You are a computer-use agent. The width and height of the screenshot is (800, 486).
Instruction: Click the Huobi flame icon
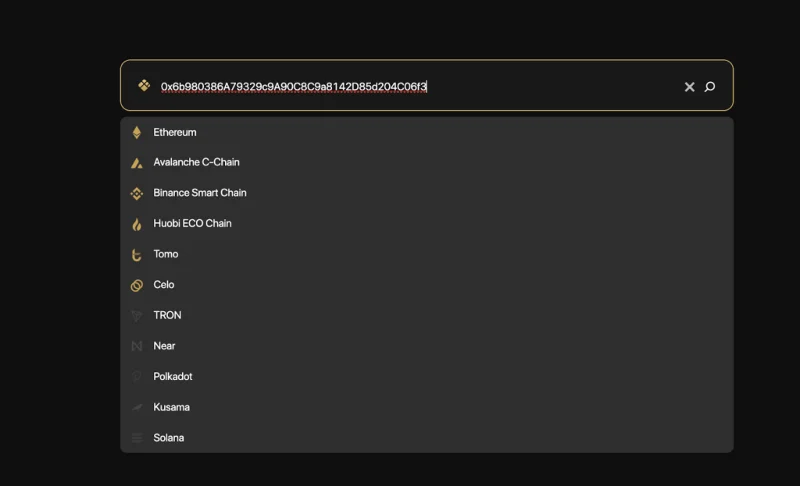pyautogui.click(x=137, y=224)
